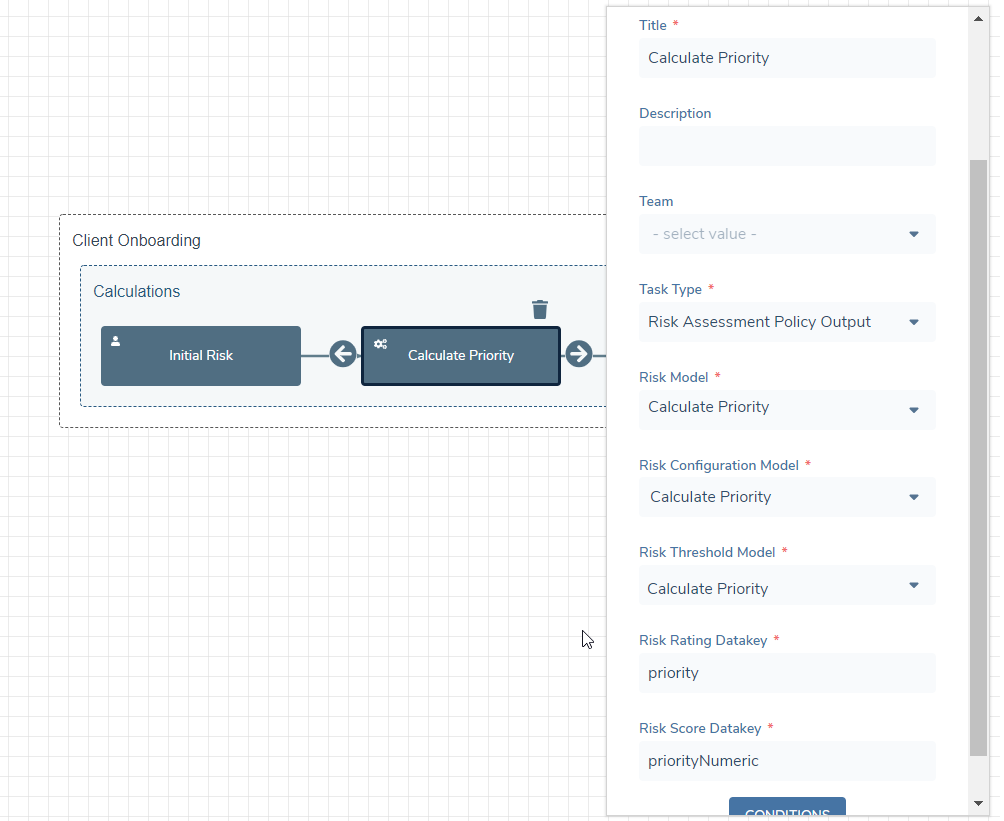This screenshot has width=1004, height=821.
Task: Select the Initial Risk task node
Action: [201, 356]
